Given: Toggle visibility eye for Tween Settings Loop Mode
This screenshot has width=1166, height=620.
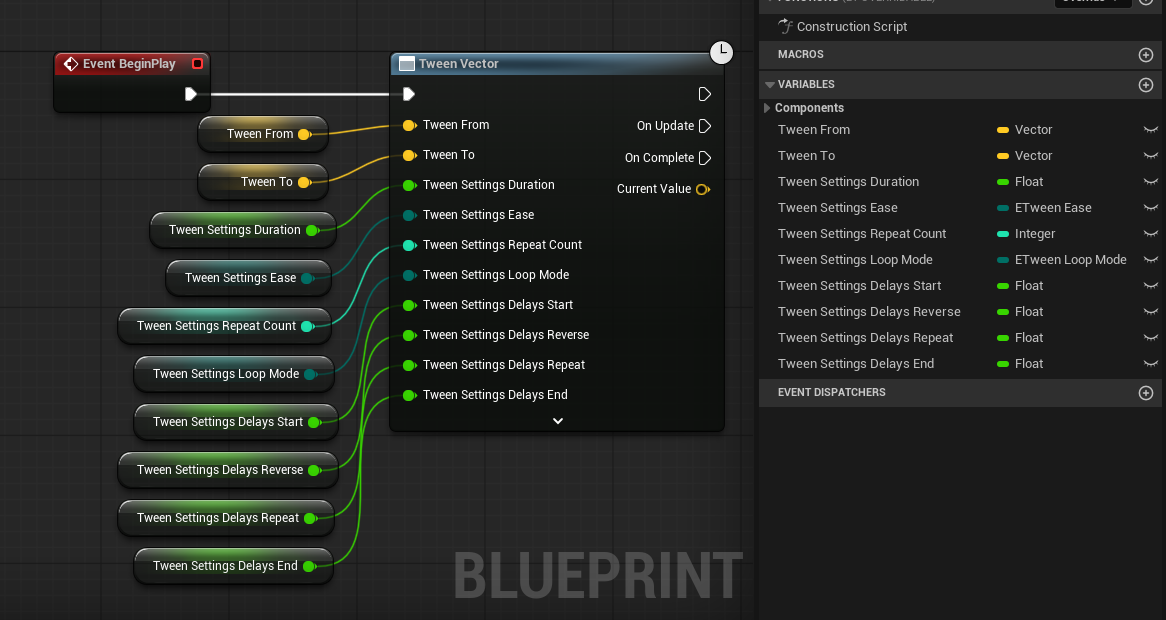Looking at the screenshot, I should 1150,259.
